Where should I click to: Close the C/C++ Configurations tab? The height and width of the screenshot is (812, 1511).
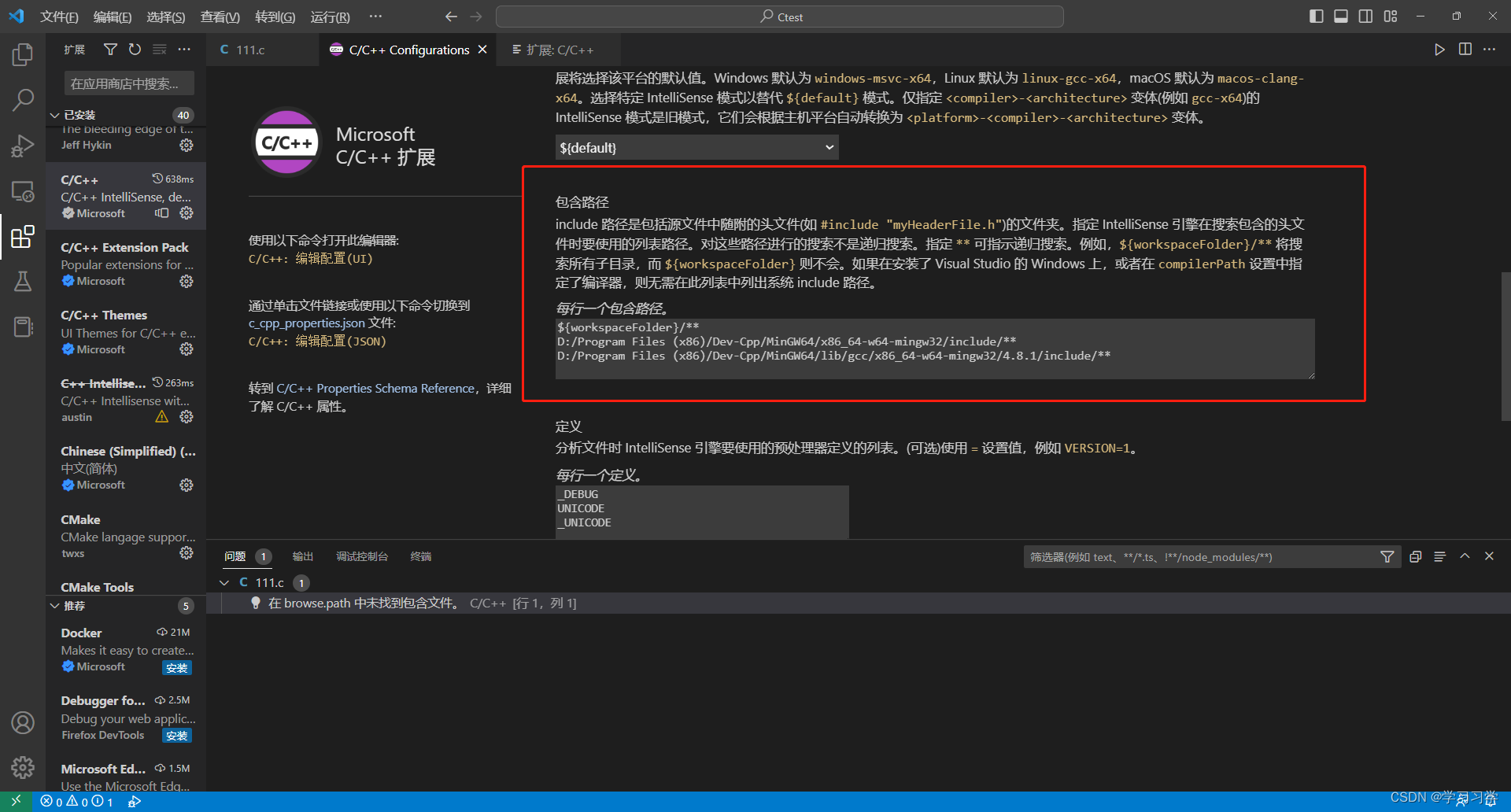point(482,50)
